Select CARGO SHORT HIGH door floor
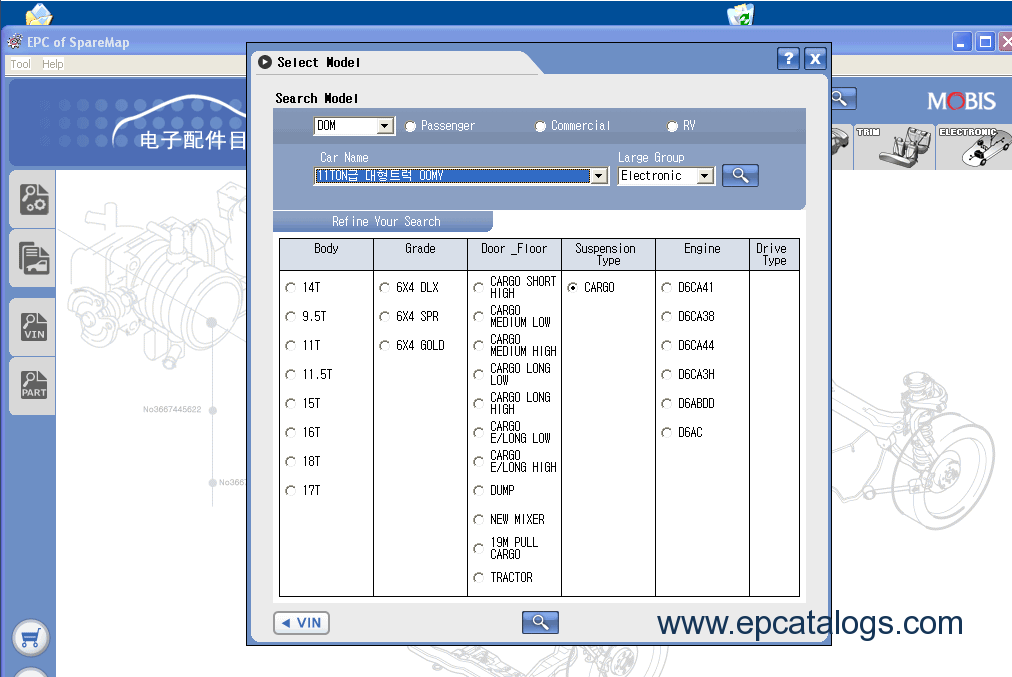 (478, 287)
